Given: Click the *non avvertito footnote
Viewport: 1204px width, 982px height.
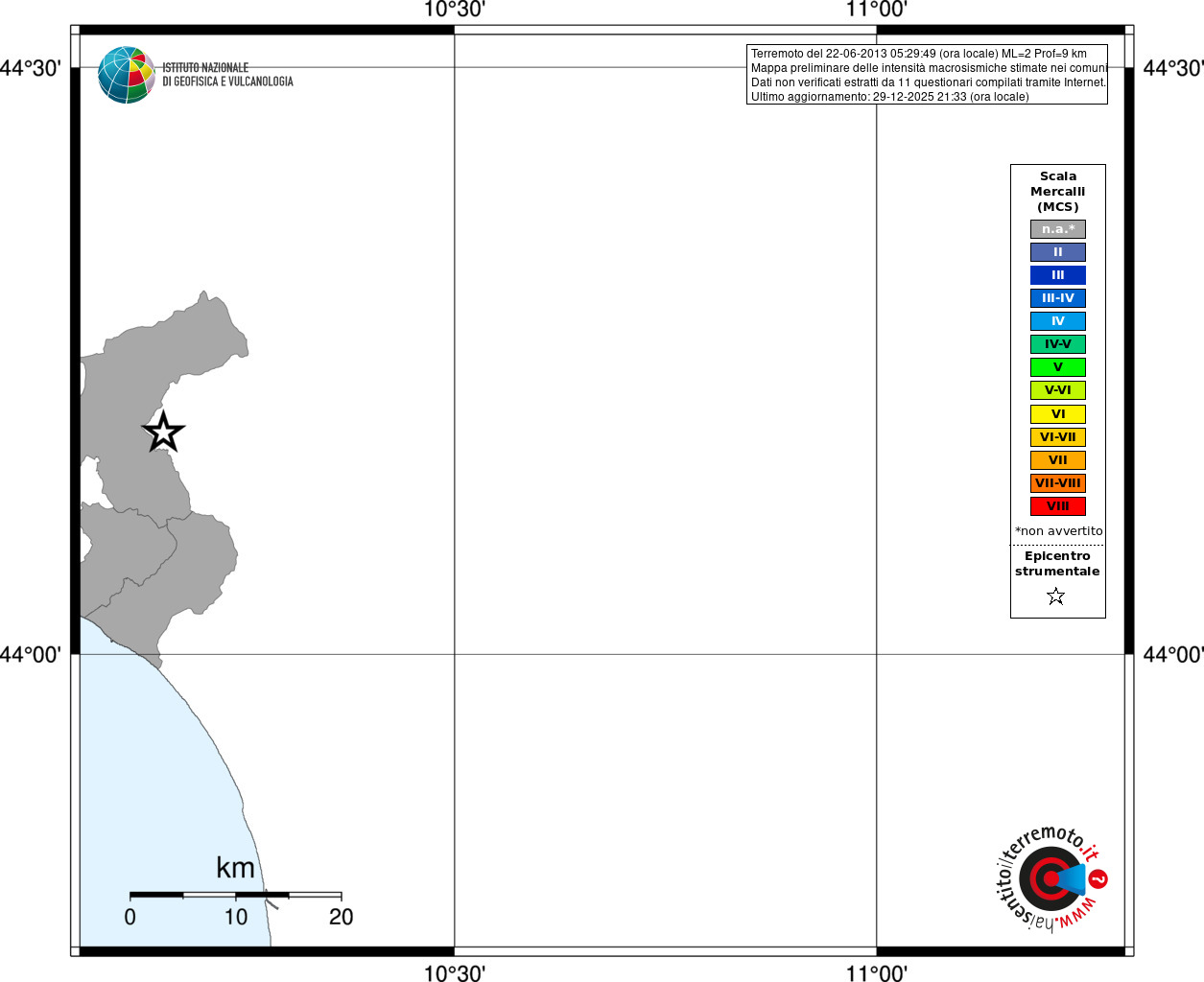Looking at the screenshot, I should (x=1059, y=531).
